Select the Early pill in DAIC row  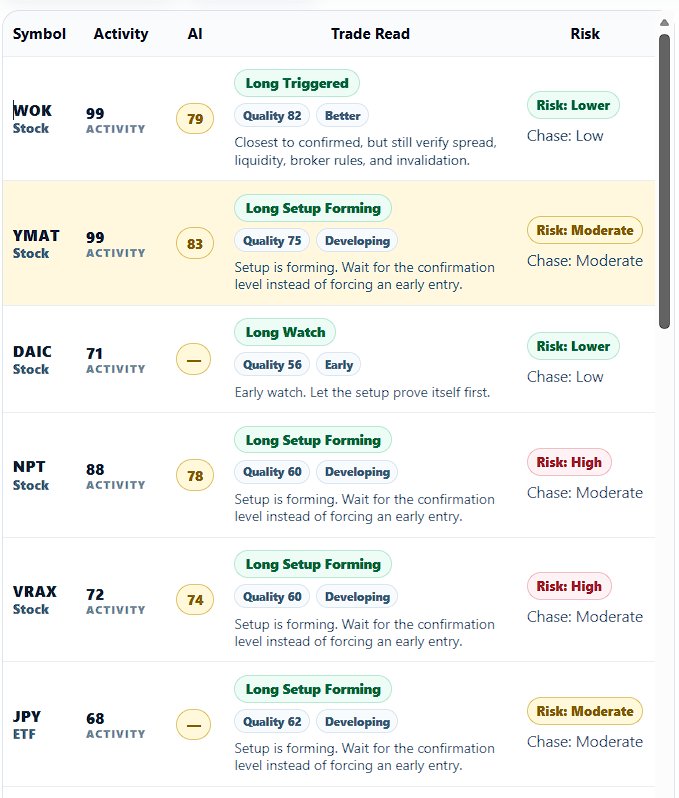pos(338,365)
